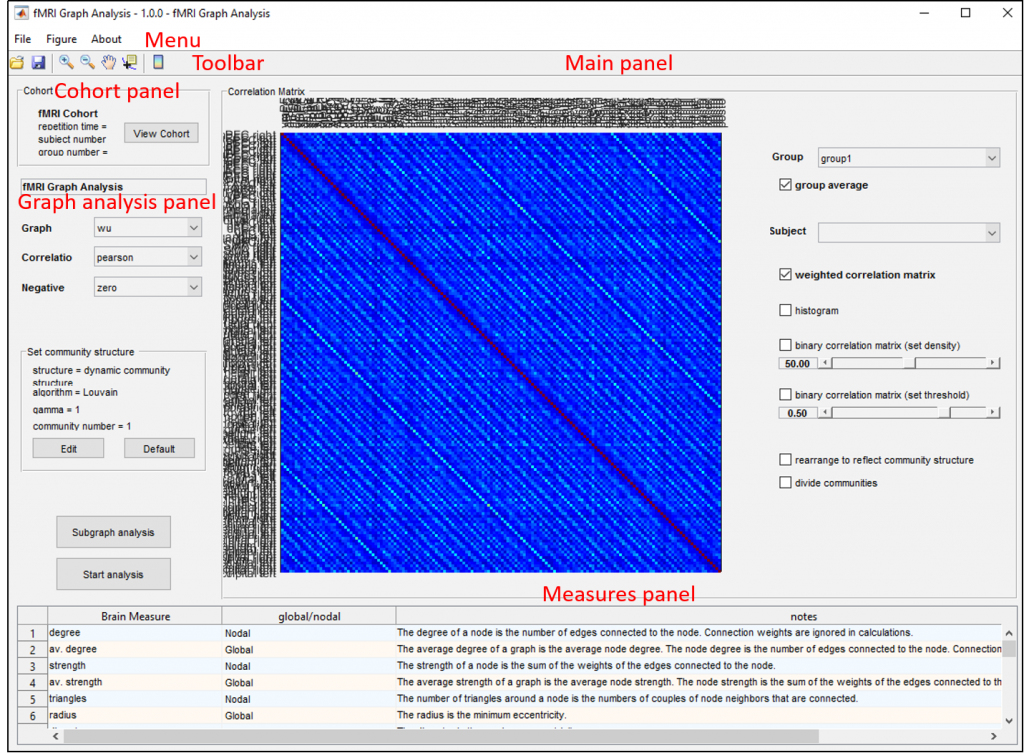This screenshot has width=1024, height=753.
Task: Click the Start analysis button
Action: click(113, 574)
